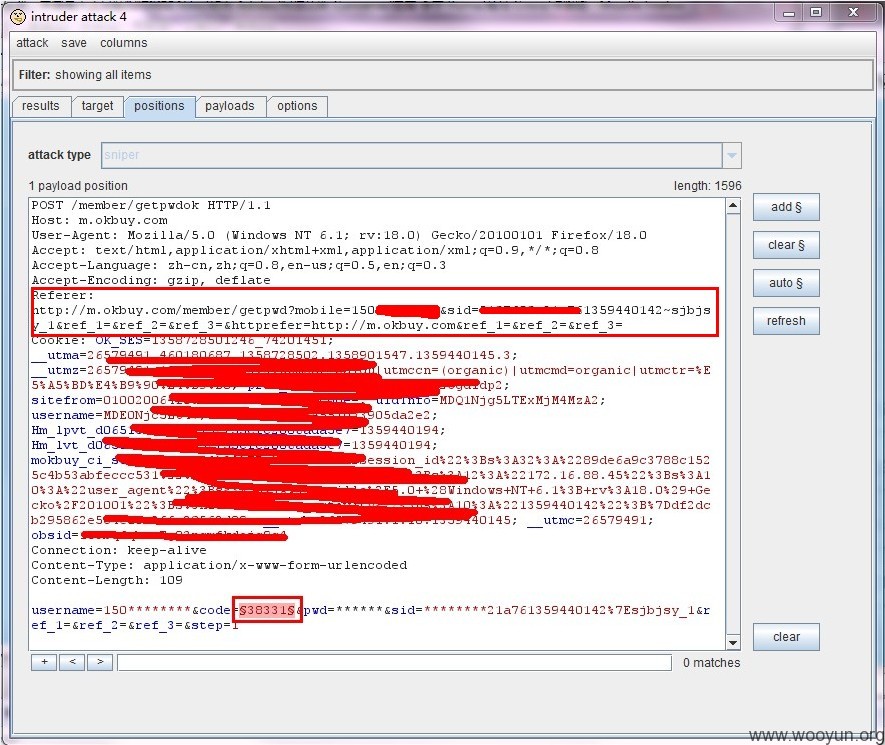The height and width of the screenshot is (745, 885).
Task: Go to next search match
Action: pos(100,662)
